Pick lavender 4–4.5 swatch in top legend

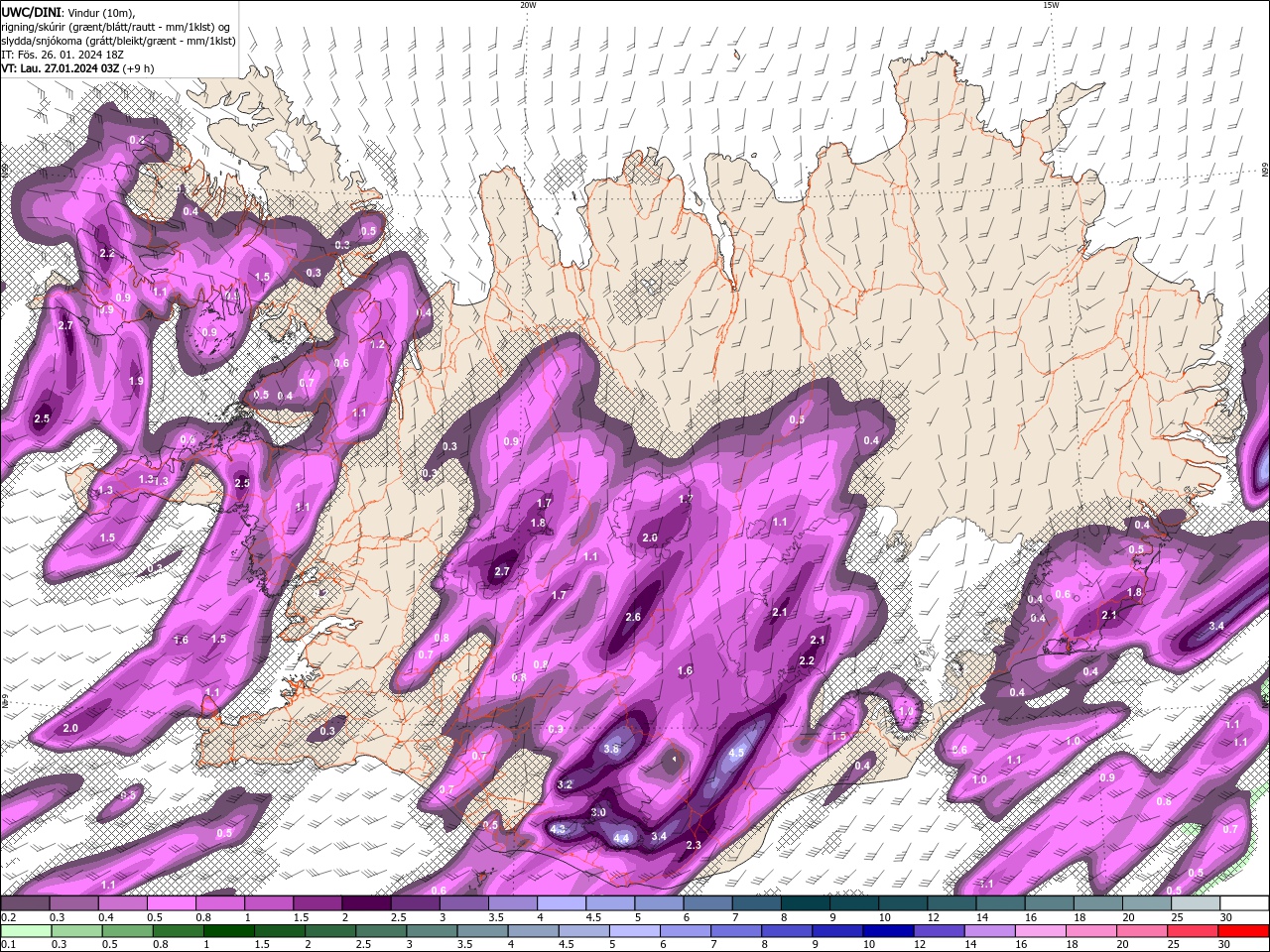562,903
